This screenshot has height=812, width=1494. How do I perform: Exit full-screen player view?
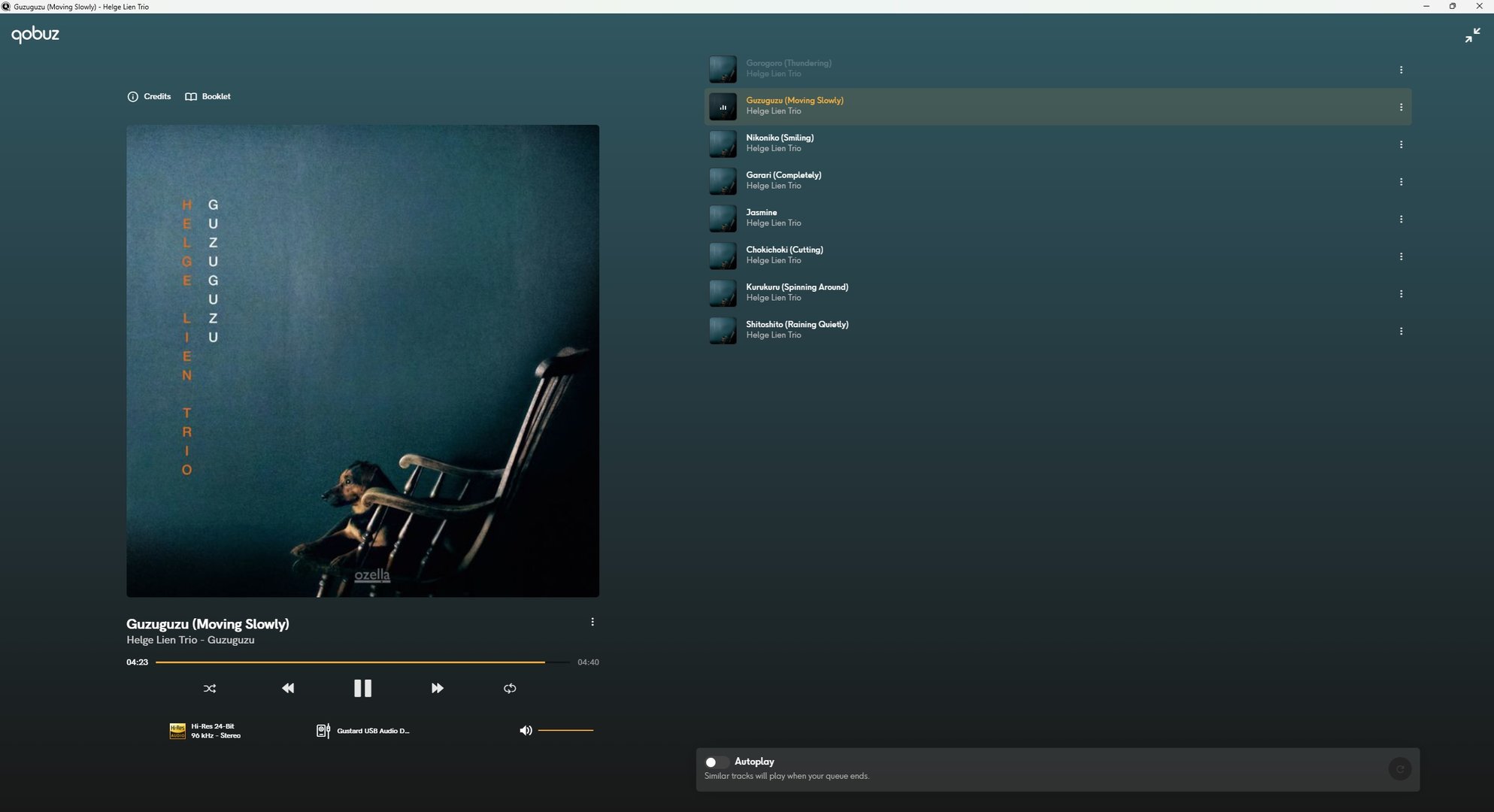click(1472, 35)
